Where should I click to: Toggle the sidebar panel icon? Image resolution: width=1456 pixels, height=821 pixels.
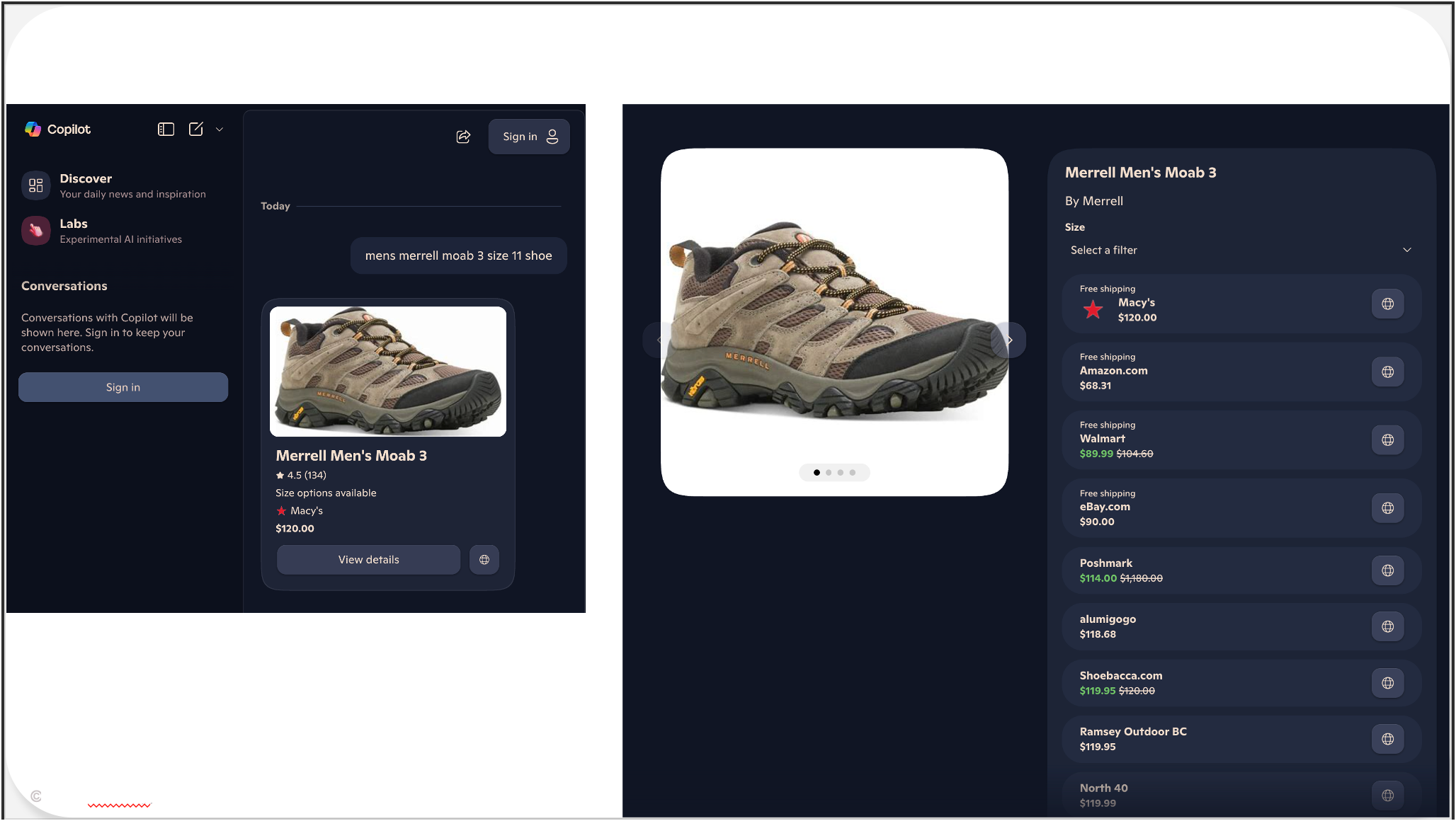click(166, 129)
